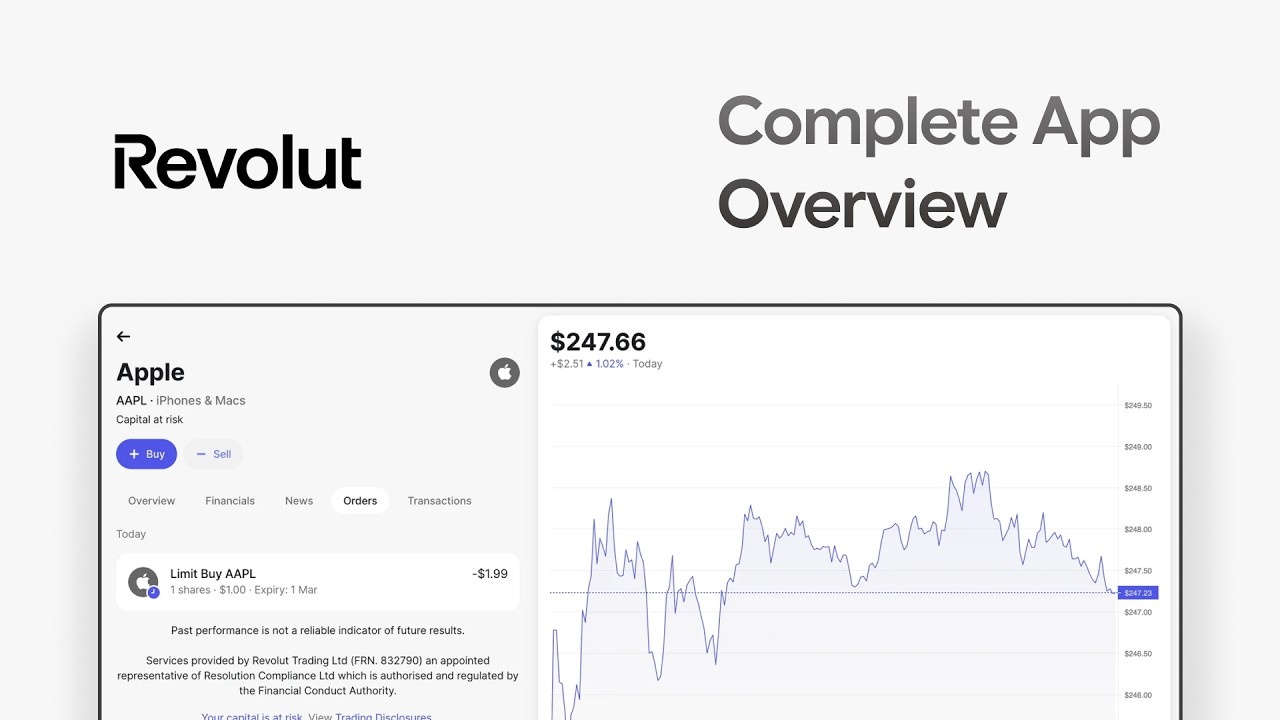
Task: Click the Capital at risk label
Action: 150,420
